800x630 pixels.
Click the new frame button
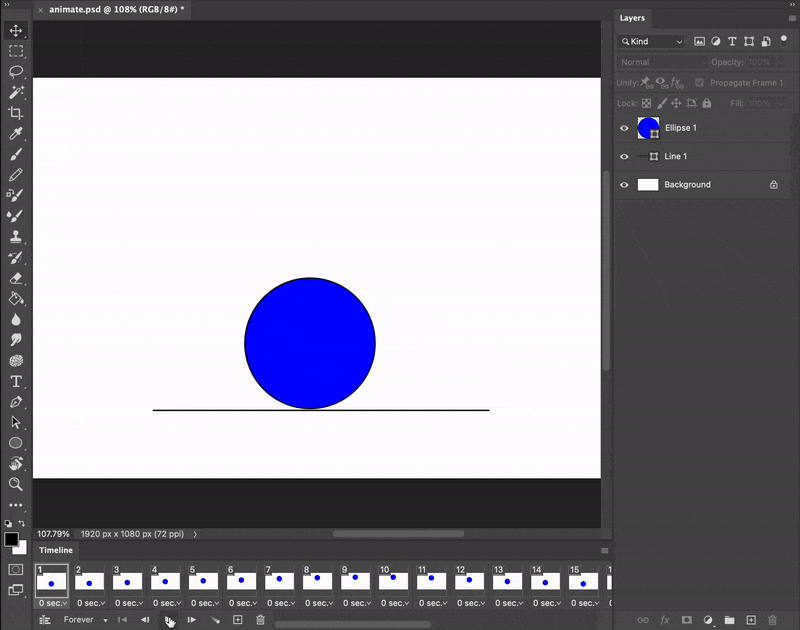click(x=238, y=620)
